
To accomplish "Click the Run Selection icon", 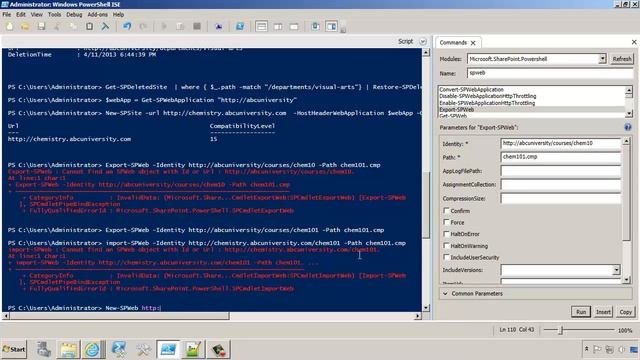I will [x=180, y=27].
